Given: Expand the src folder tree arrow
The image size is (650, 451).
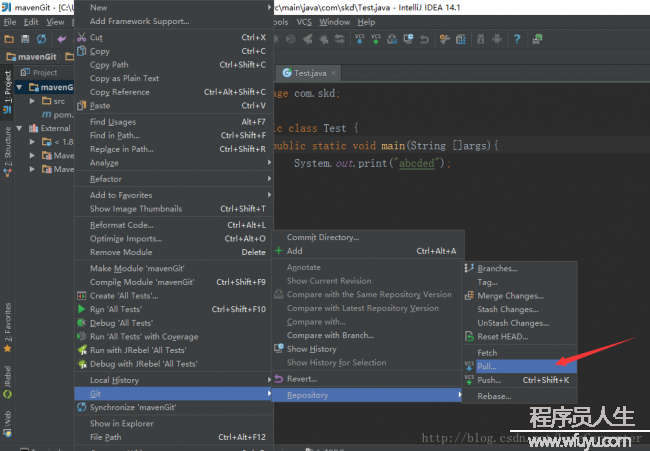Looking at the screenshot, I should pos(32,101).
